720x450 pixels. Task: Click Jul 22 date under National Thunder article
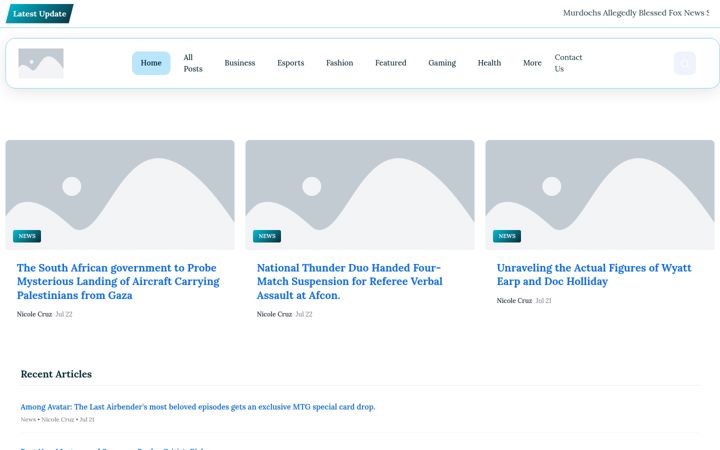tap(304, 314)
